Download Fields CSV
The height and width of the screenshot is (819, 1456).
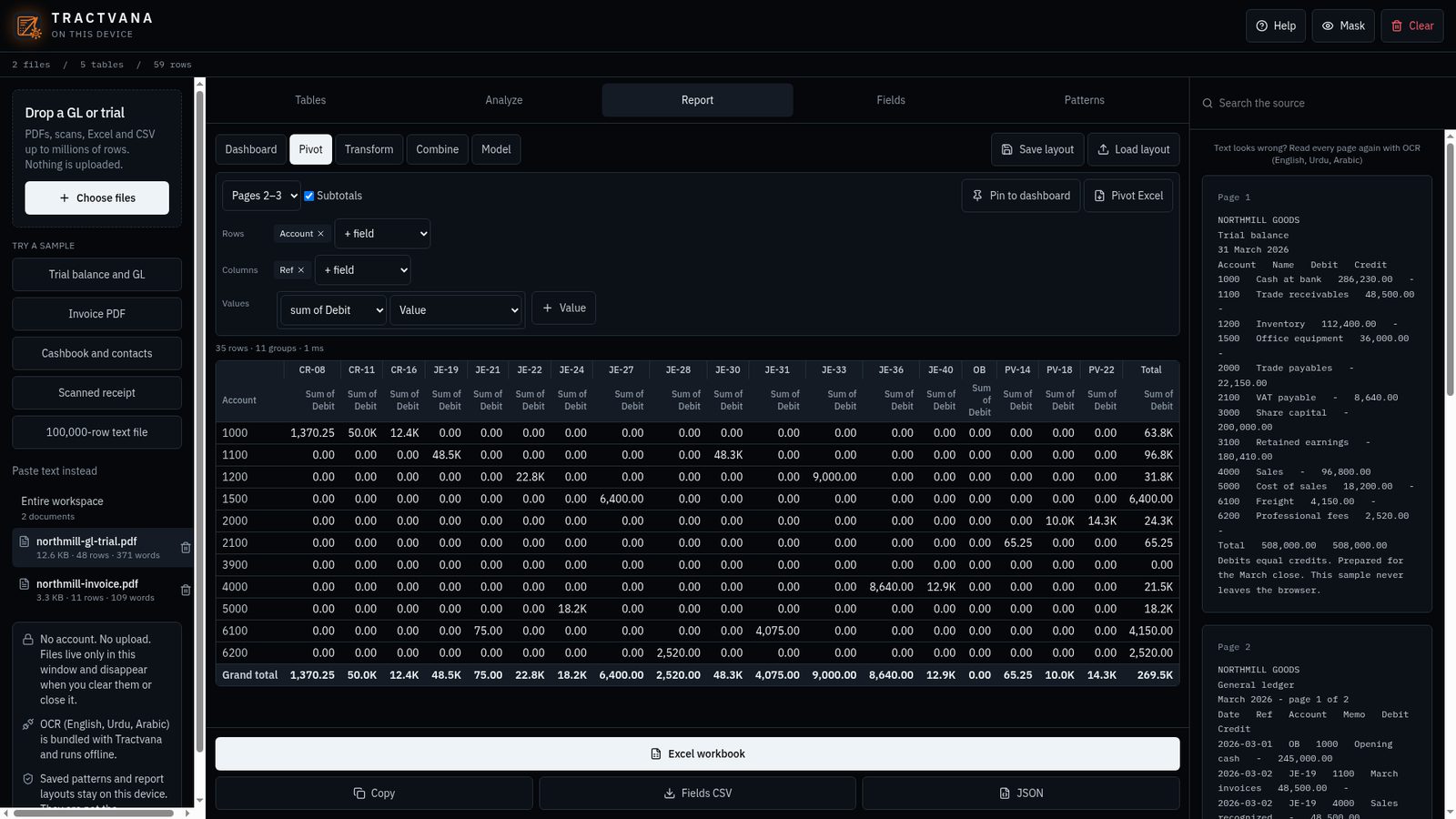[x=697, y=794]
